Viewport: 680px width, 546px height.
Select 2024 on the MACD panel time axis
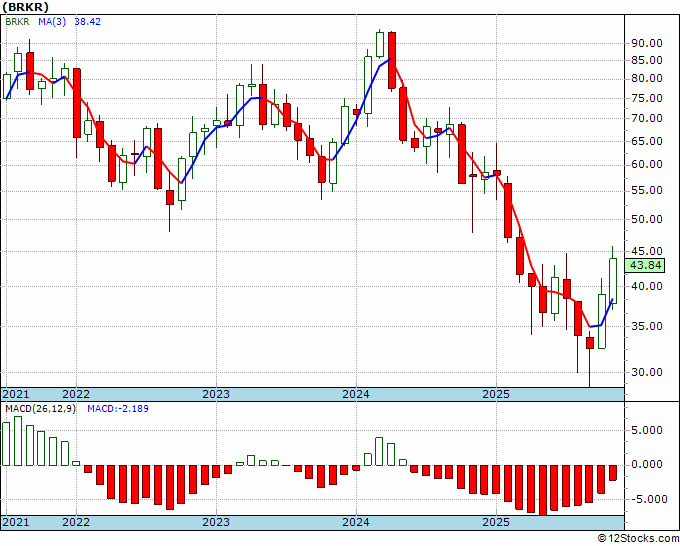tap(356, 522)
